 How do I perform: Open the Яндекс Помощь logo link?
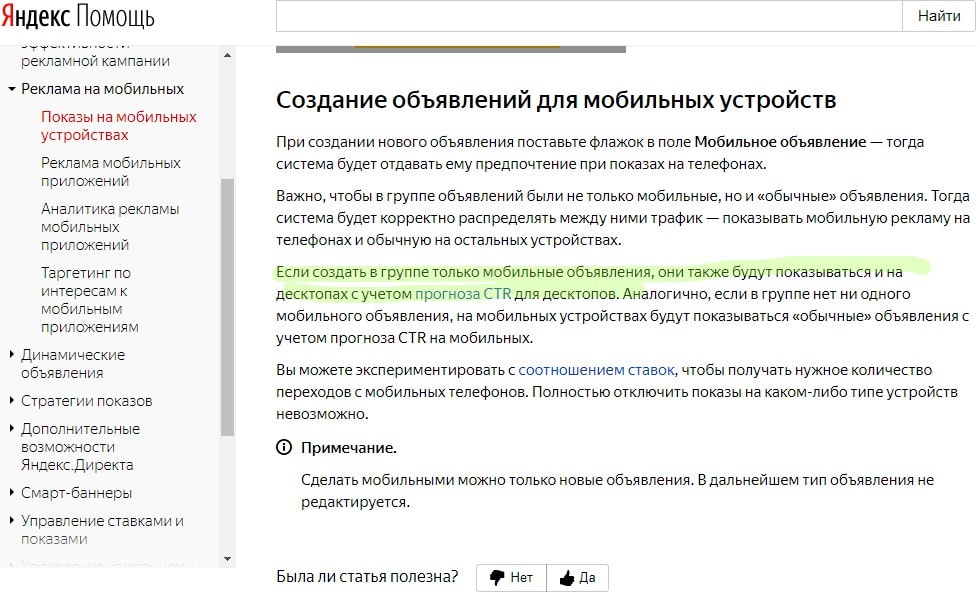[x=78, y=17]
